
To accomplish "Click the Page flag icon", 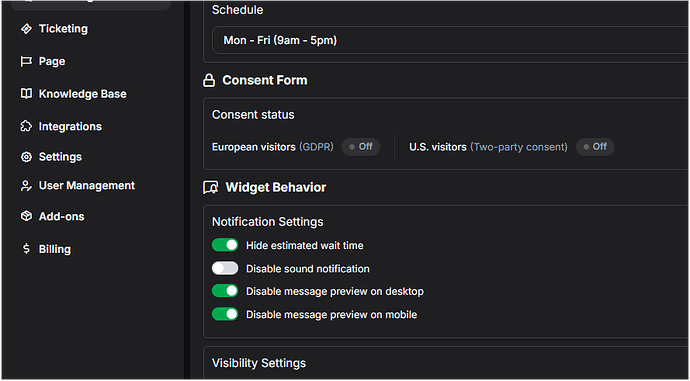I will click(x=26, y=61).
